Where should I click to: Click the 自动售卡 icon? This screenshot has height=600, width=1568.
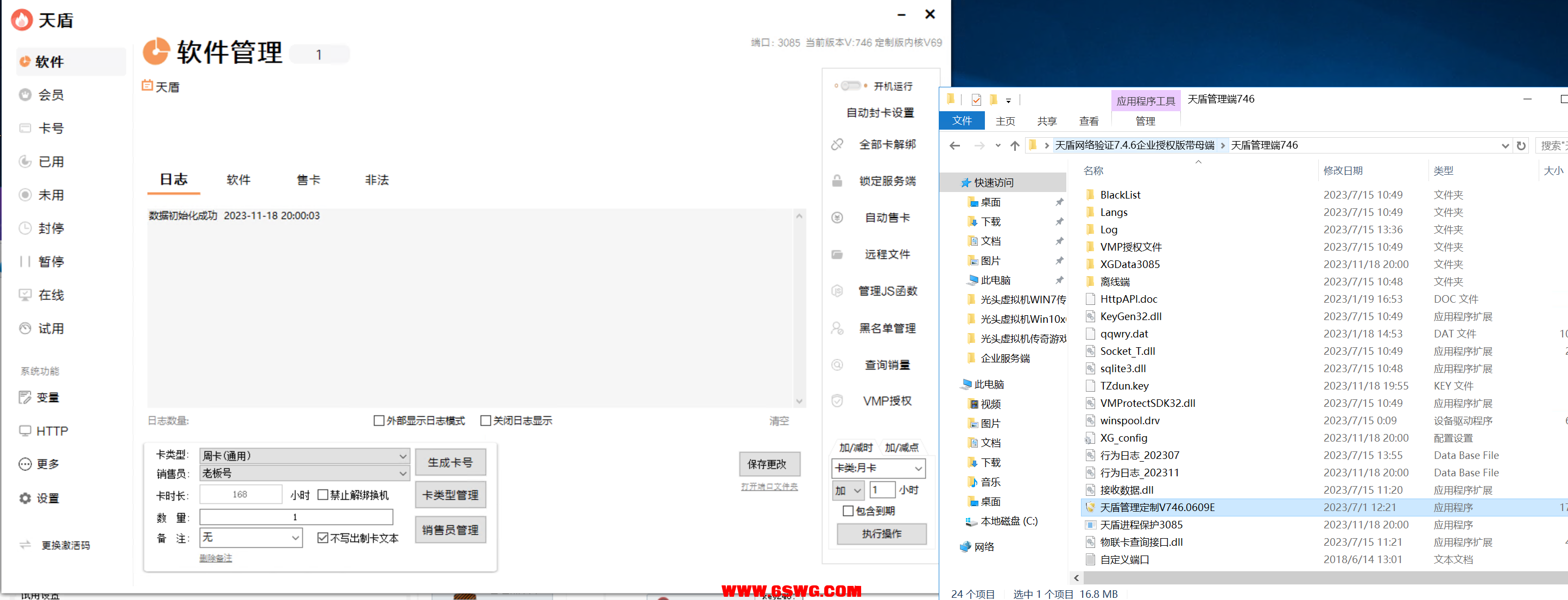[x=879, y=218]
